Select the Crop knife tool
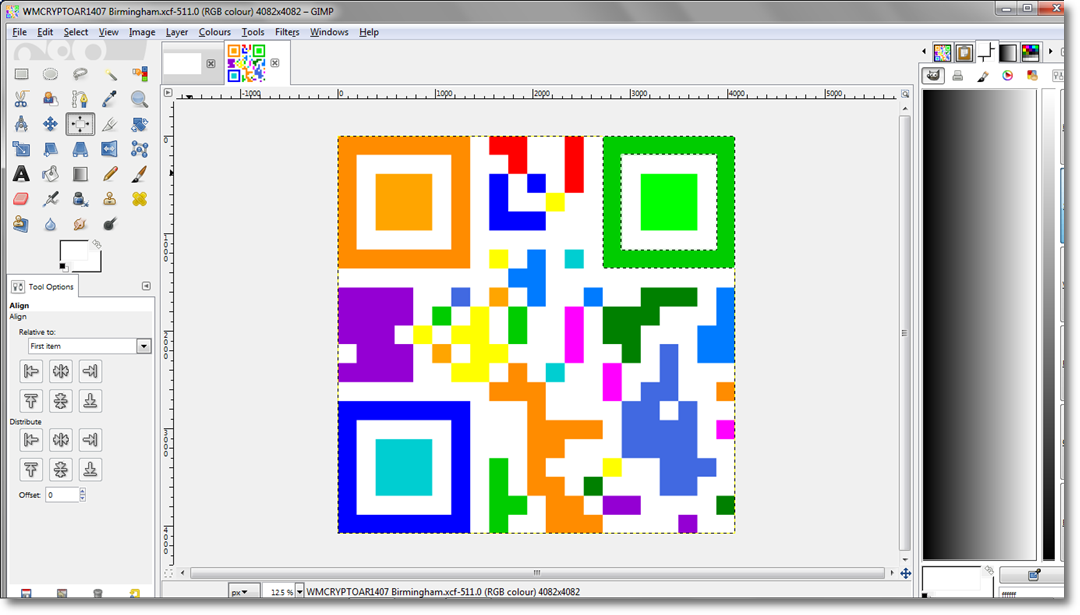The width and height of the screenshot is (1080, 615). click(x=110, y=124)
